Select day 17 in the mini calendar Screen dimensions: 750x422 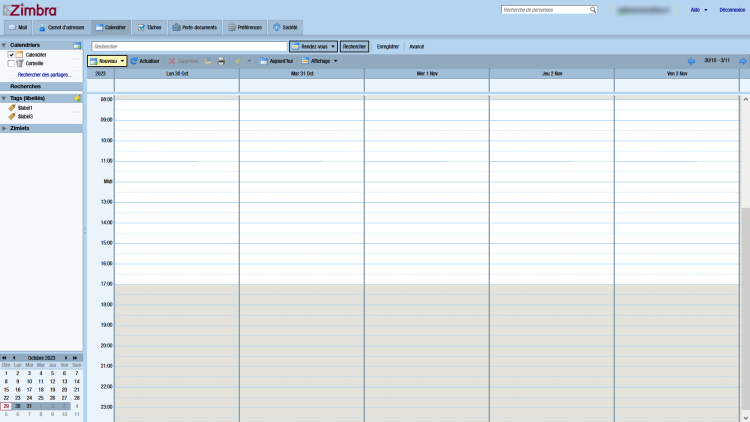pyautogui.click(x=29, y=390)
